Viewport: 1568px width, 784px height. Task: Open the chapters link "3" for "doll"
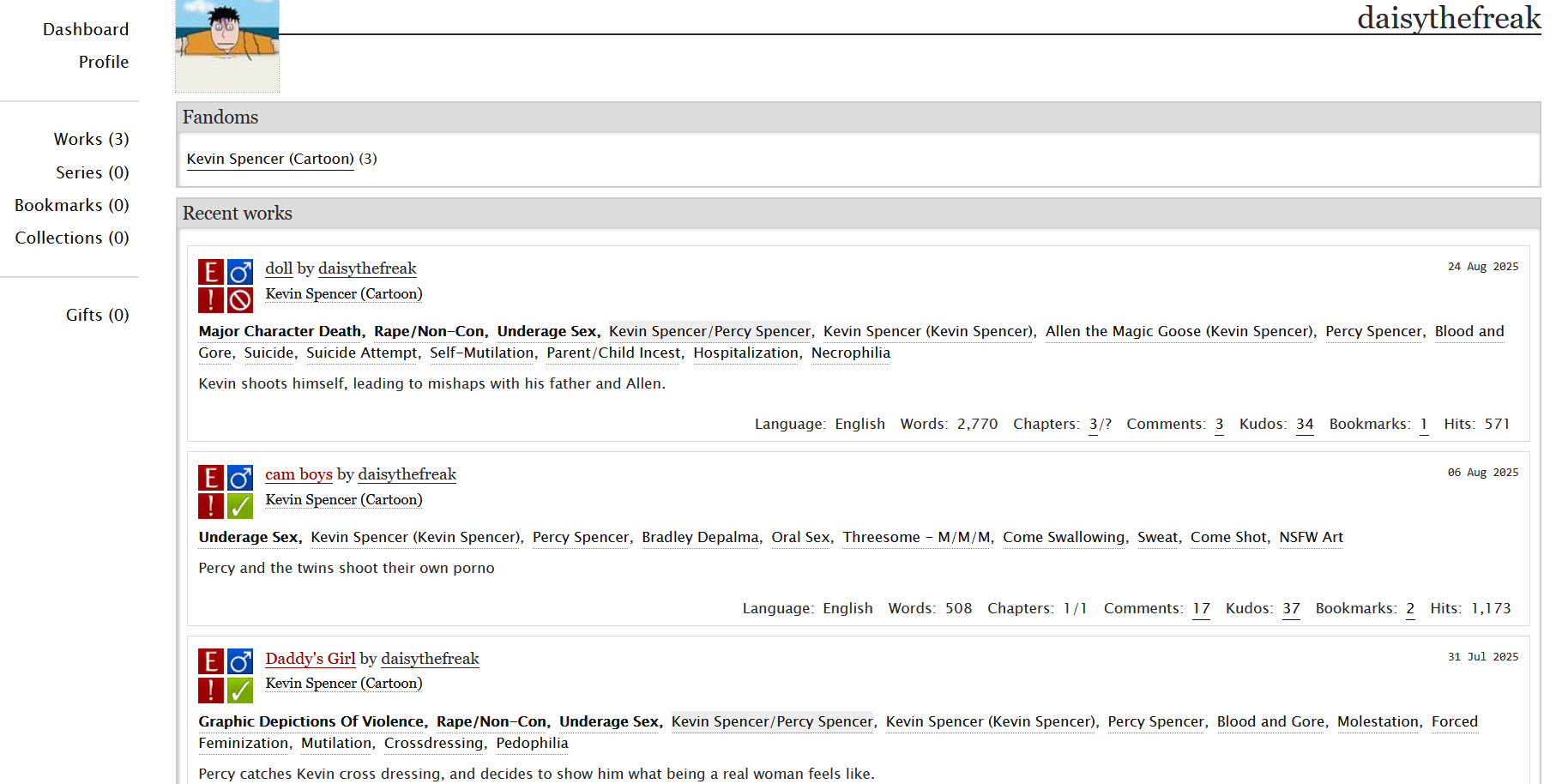click(1094, 424)
